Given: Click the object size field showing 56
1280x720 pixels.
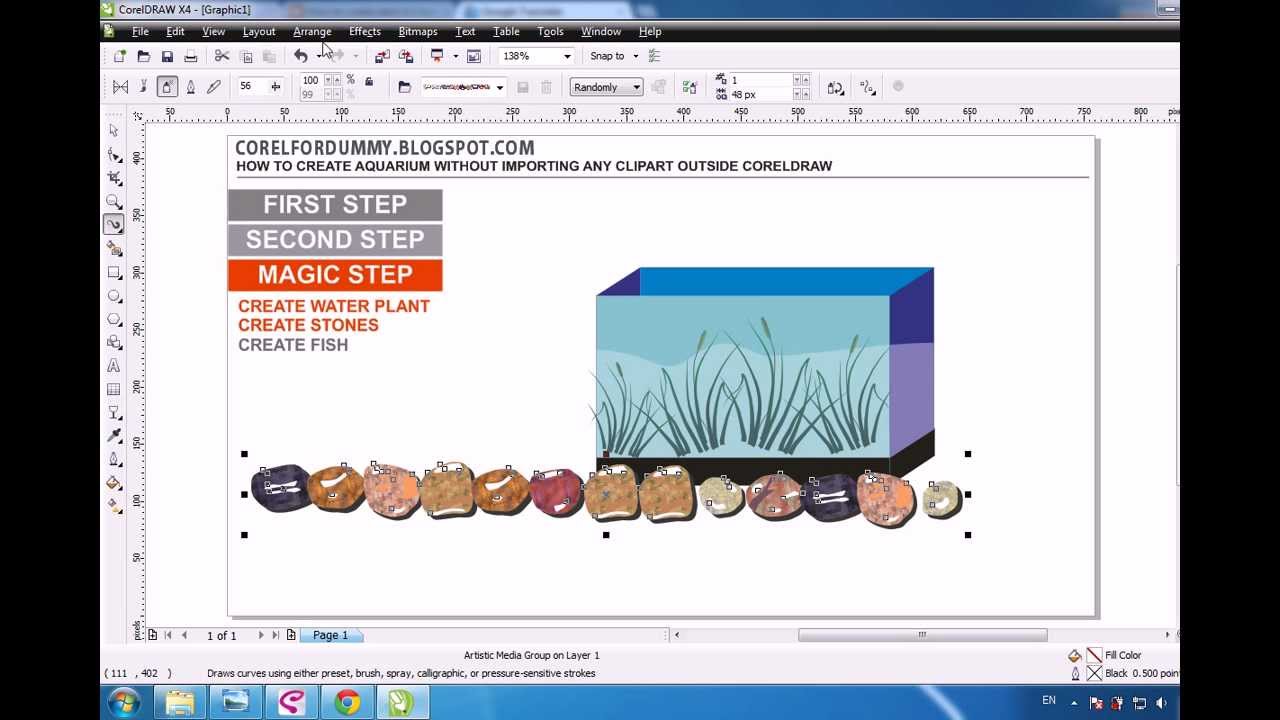Looking at the screenshot, I should [252, 87].
